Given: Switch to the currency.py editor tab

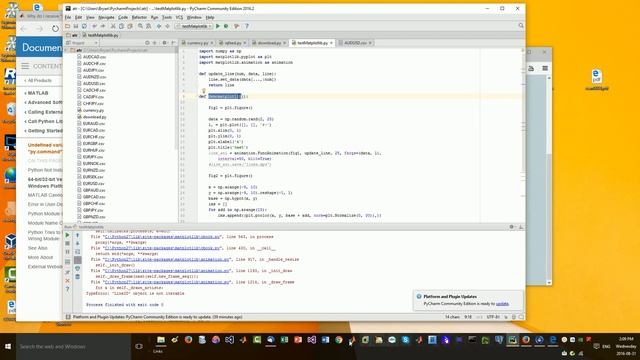Looking at the screenshot, I should tap(197, 43).
